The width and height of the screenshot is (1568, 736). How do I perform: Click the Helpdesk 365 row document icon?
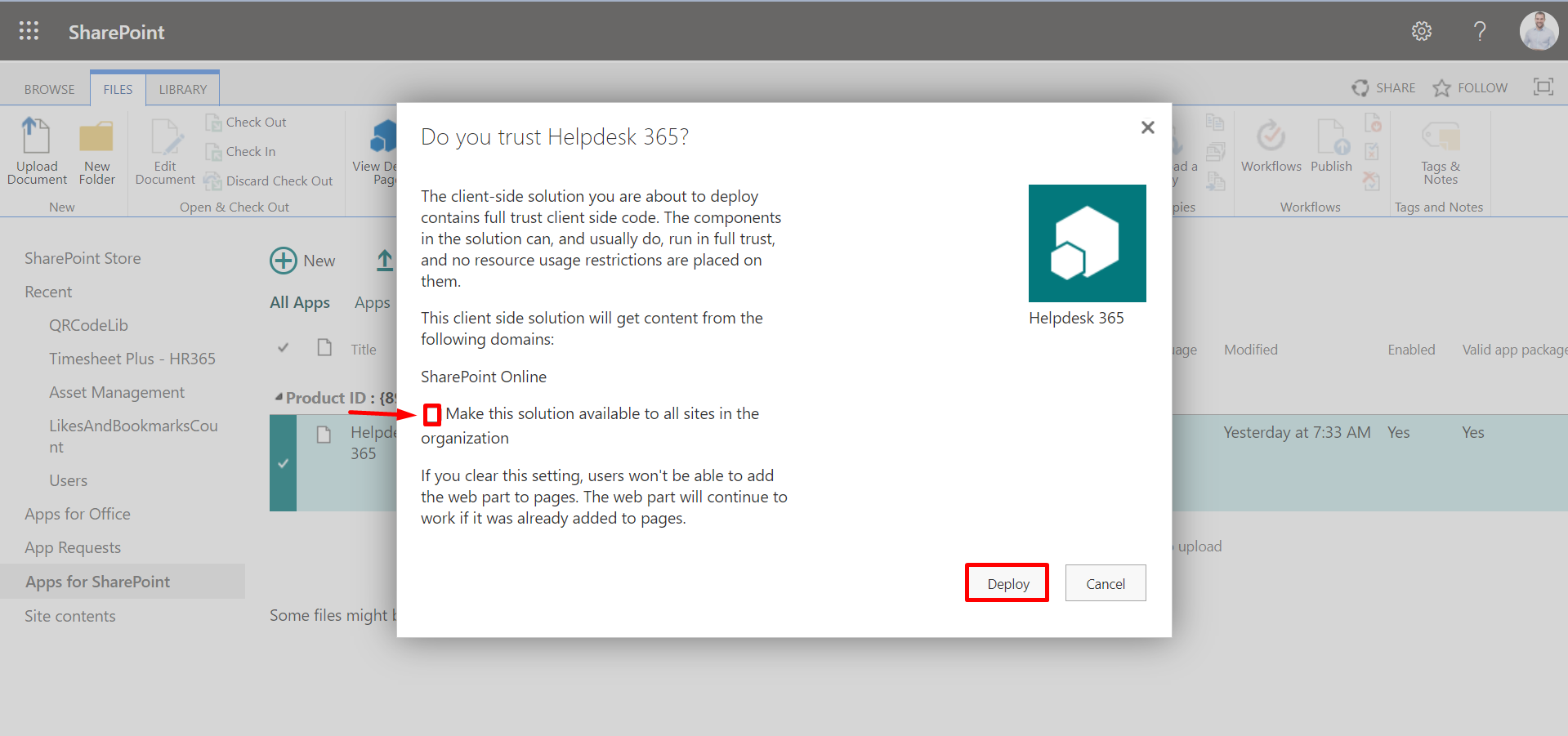point(324,434)
